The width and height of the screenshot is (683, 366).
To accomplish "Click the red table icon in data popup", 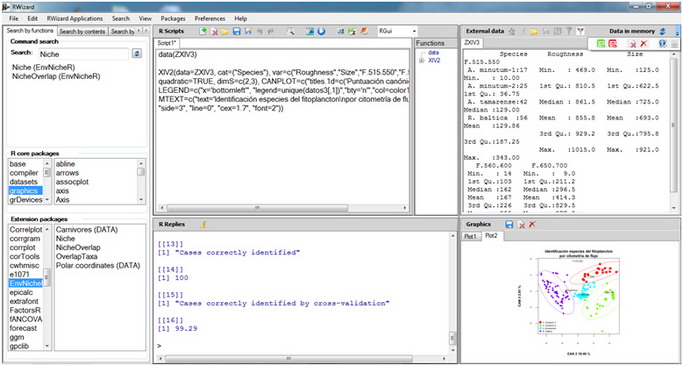I will point(612,44).
